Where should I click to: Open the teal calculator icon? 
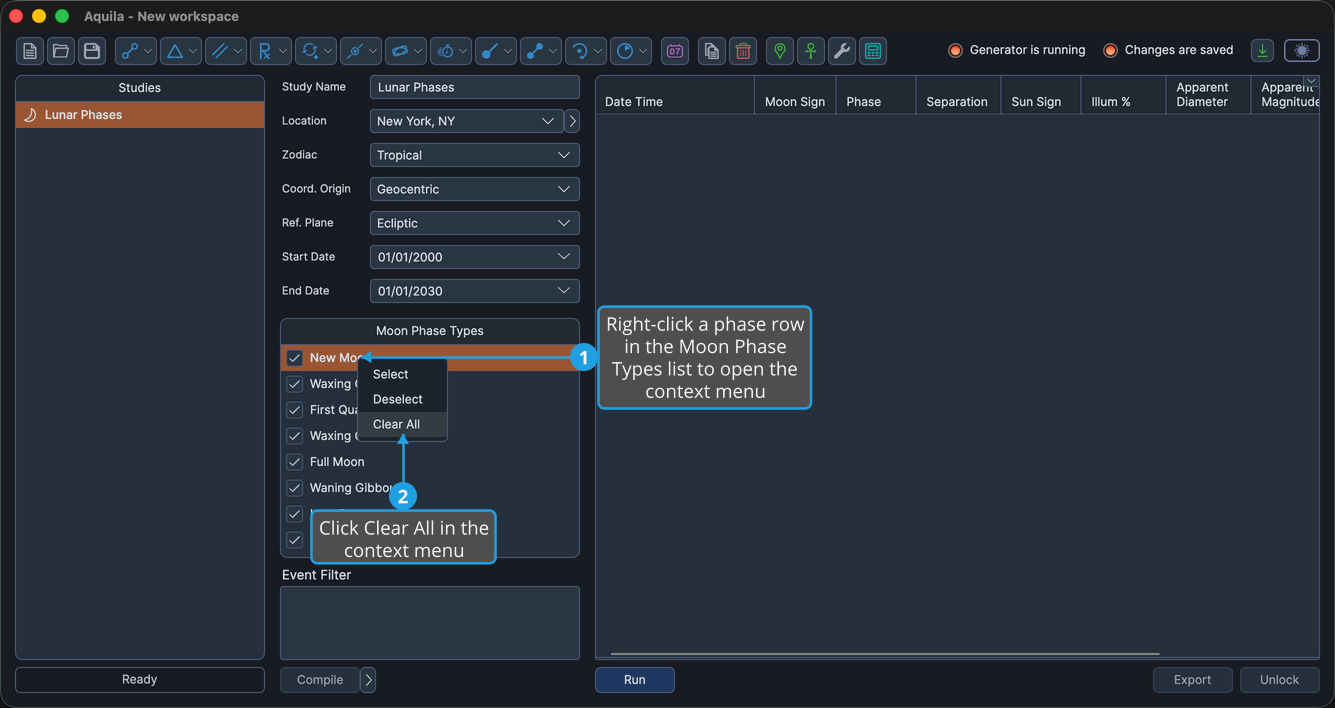(x=873, y=51)
